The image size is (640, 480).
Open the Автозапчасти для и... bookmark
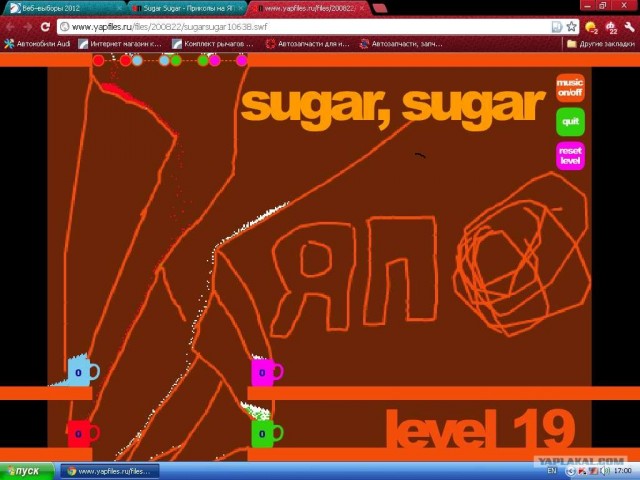pos(308,44)
